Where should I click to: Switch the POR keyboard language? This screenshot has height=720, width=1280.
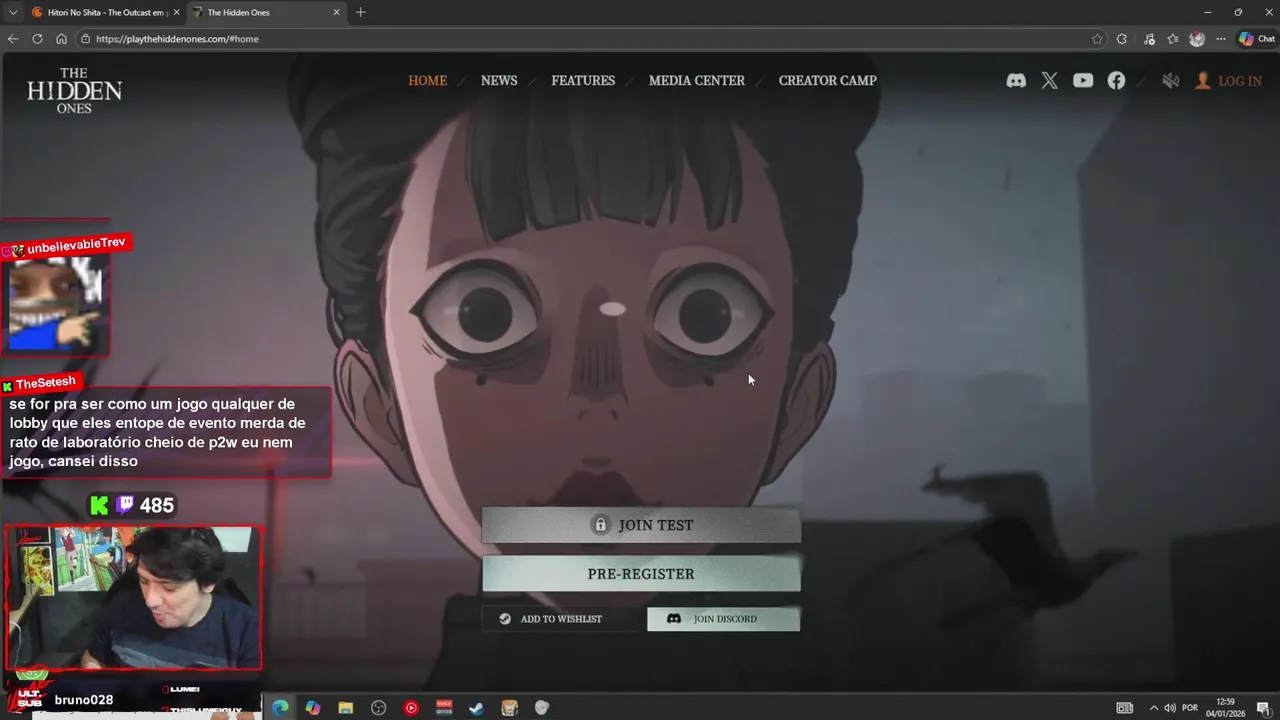click(x=1190, y=708)
